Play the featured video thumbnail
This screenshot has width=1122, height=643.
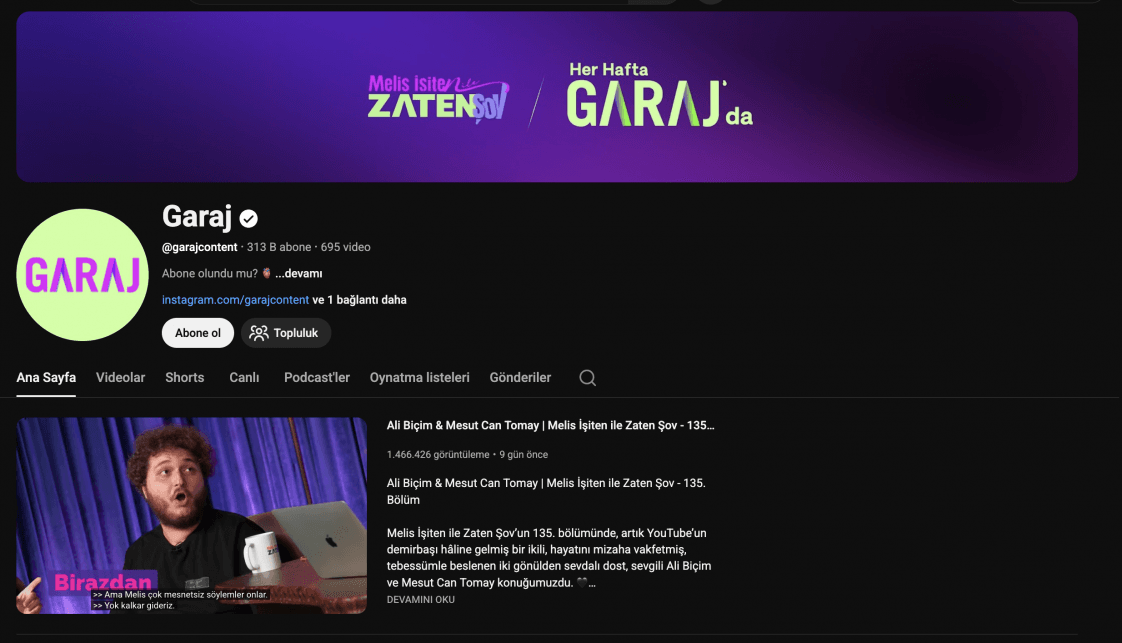coord(192,516)
